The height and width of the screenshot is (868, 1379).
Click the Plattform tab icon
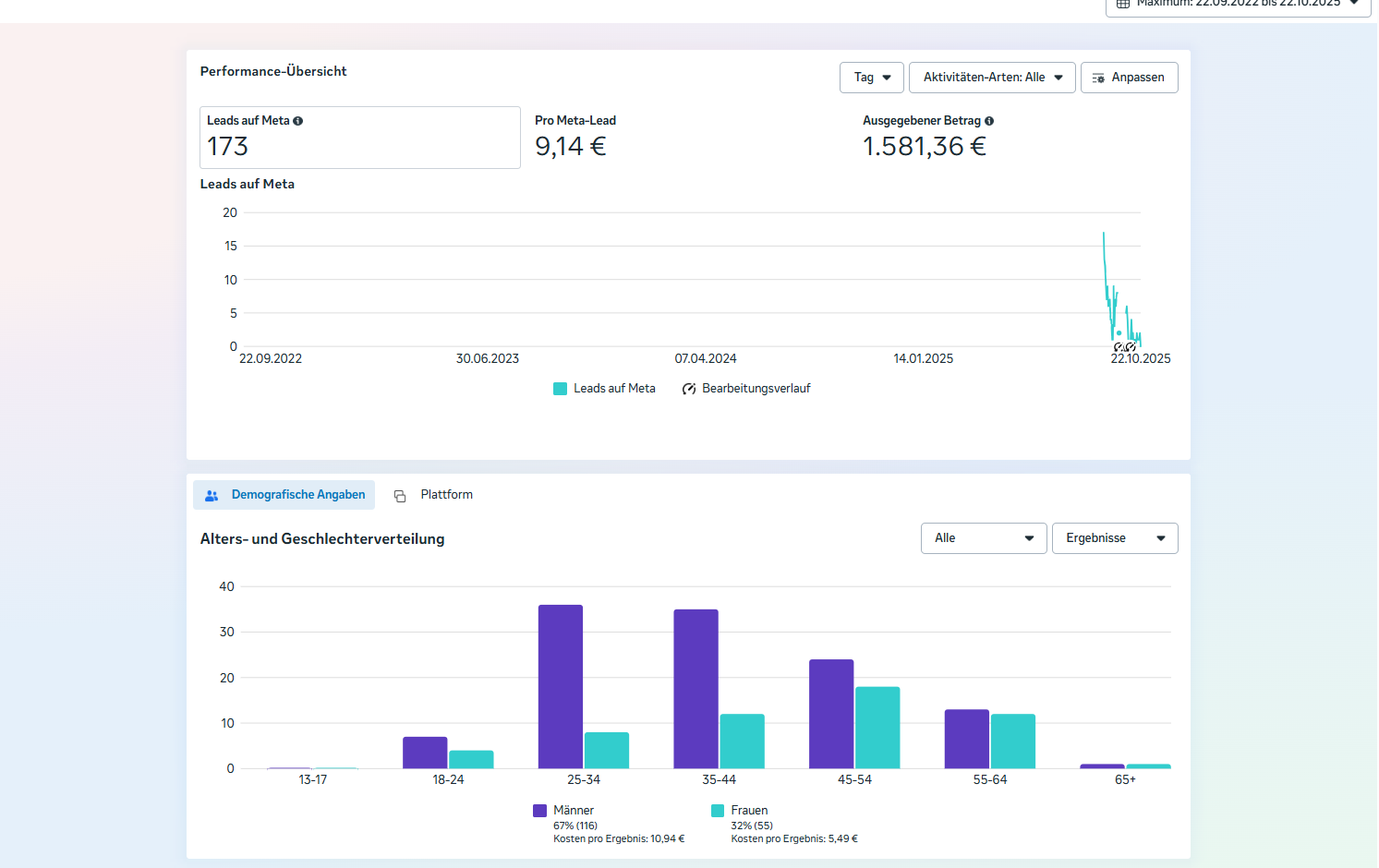point(400,496)
